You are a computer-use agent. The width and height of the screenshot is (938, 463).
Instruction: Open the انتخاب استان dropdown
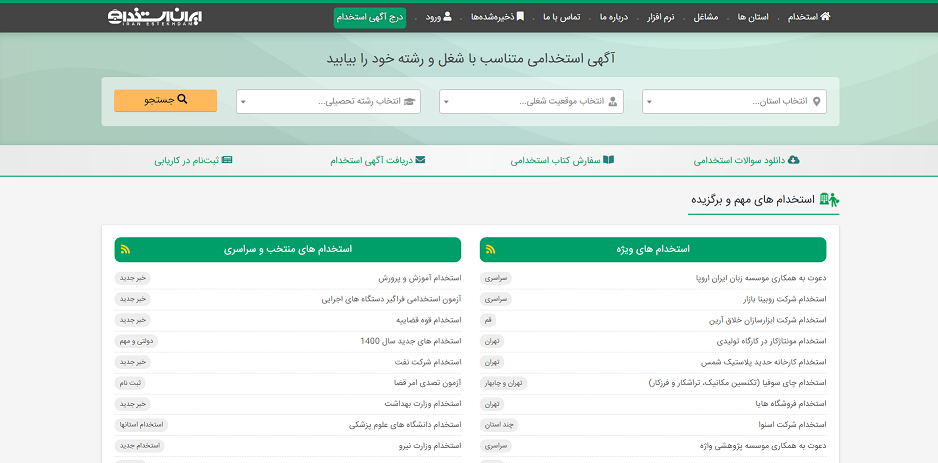[x=735, y=102]
